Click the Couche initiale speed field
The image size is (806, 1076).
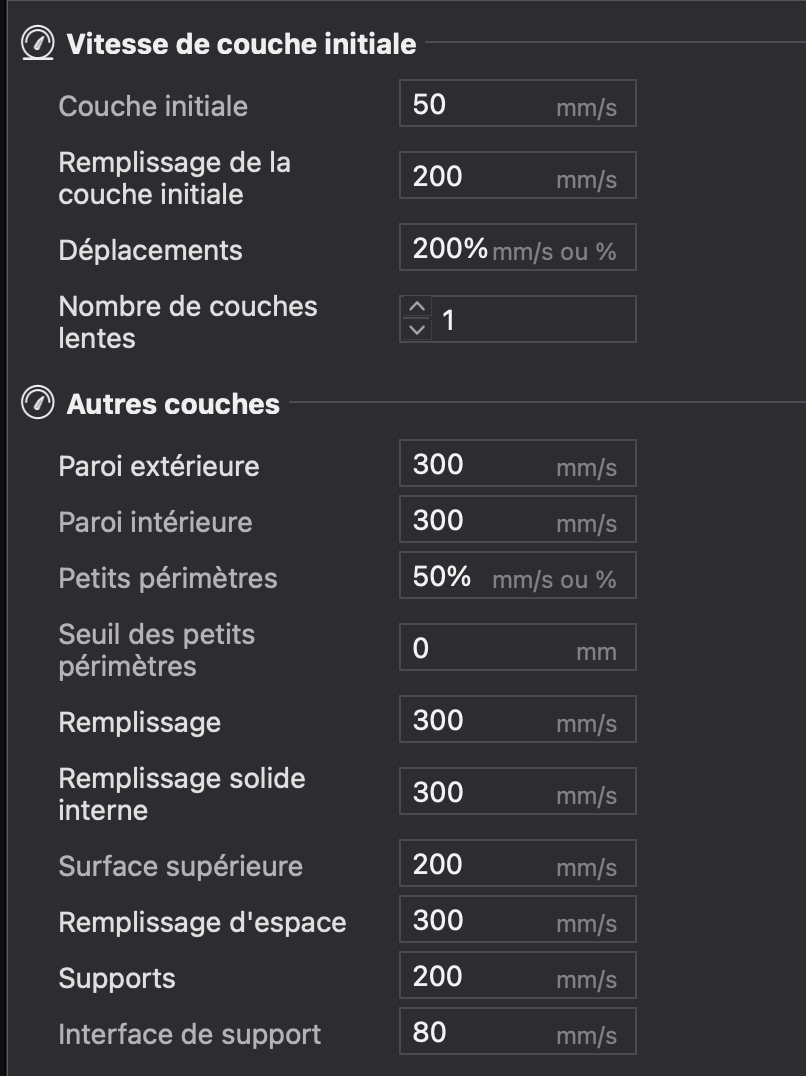tap(518, 104)
